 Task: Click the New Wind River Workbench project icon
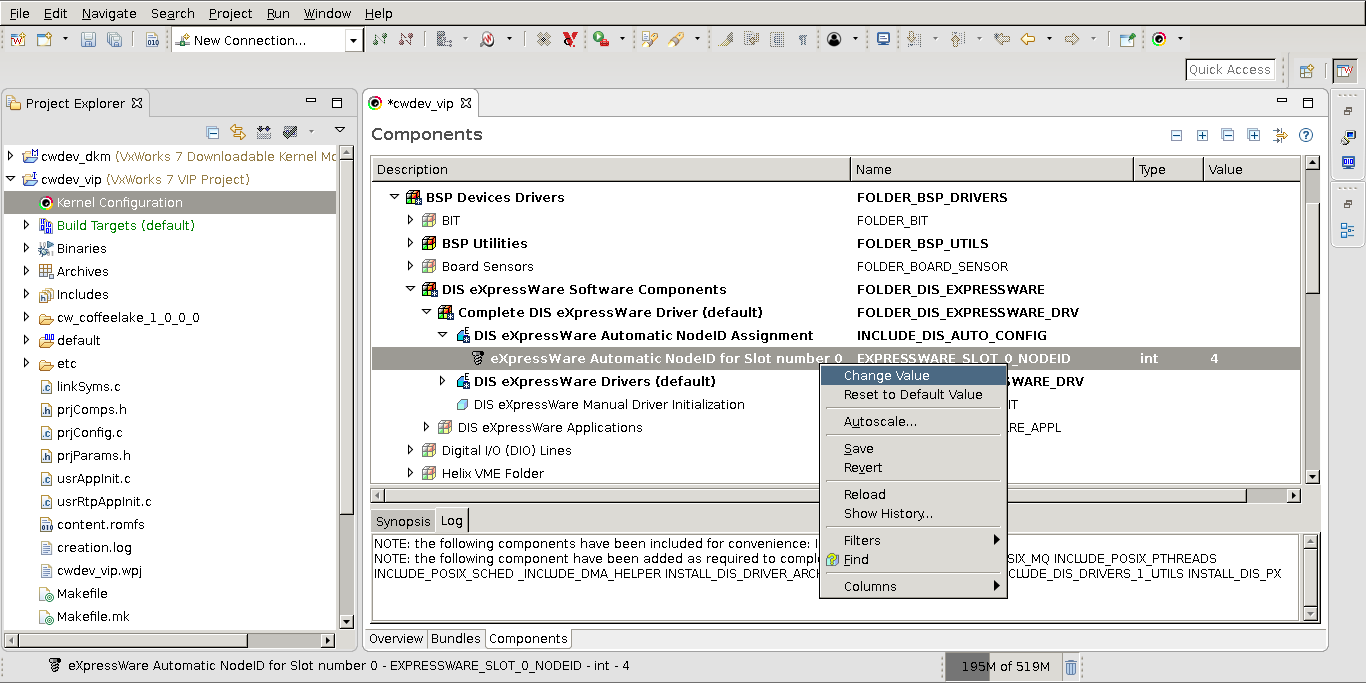19,40
